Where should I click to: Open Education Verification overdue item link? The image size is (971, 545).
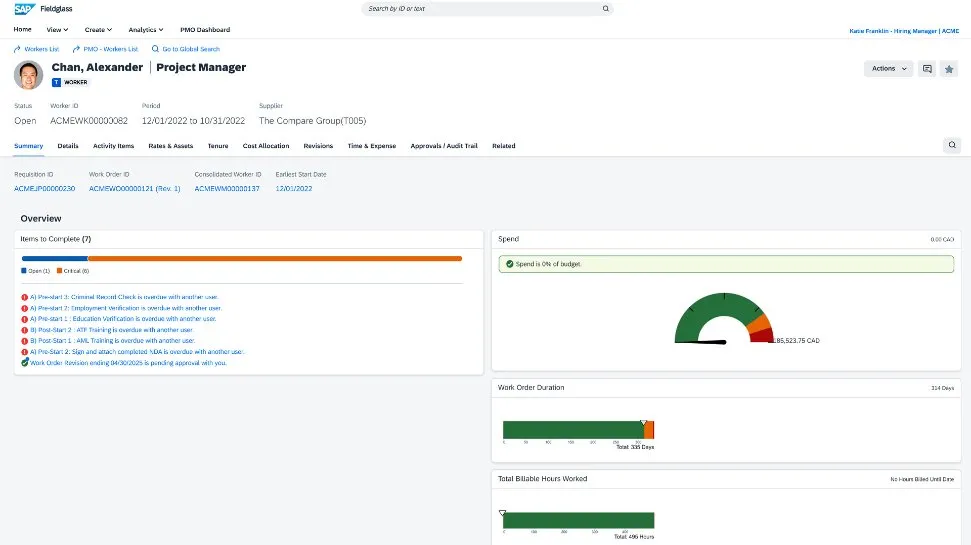pyautogui.click(x=123, y=319)
